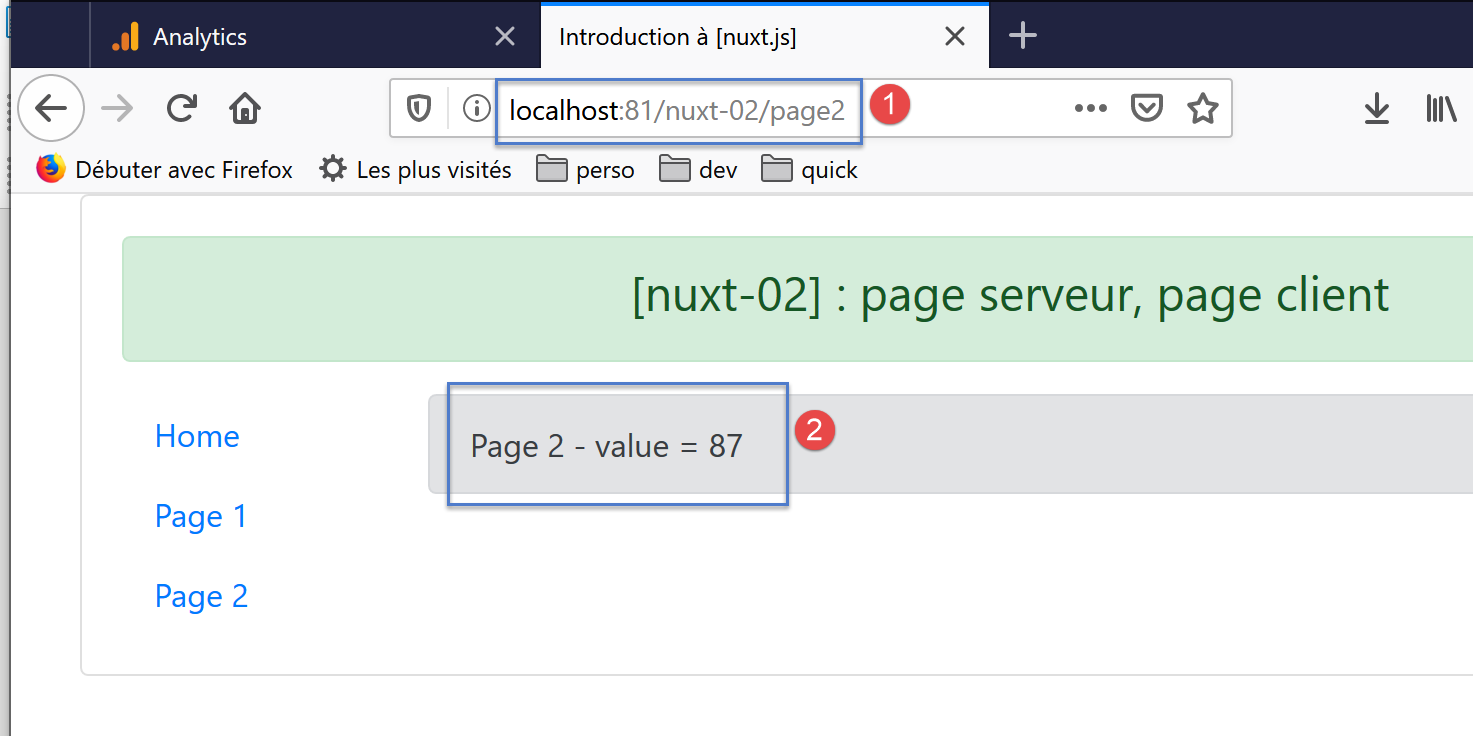This screenshot has height=736, width=1473.
Task: Open the library bookmarks and history icon
Action: (x=1440, y=108)
